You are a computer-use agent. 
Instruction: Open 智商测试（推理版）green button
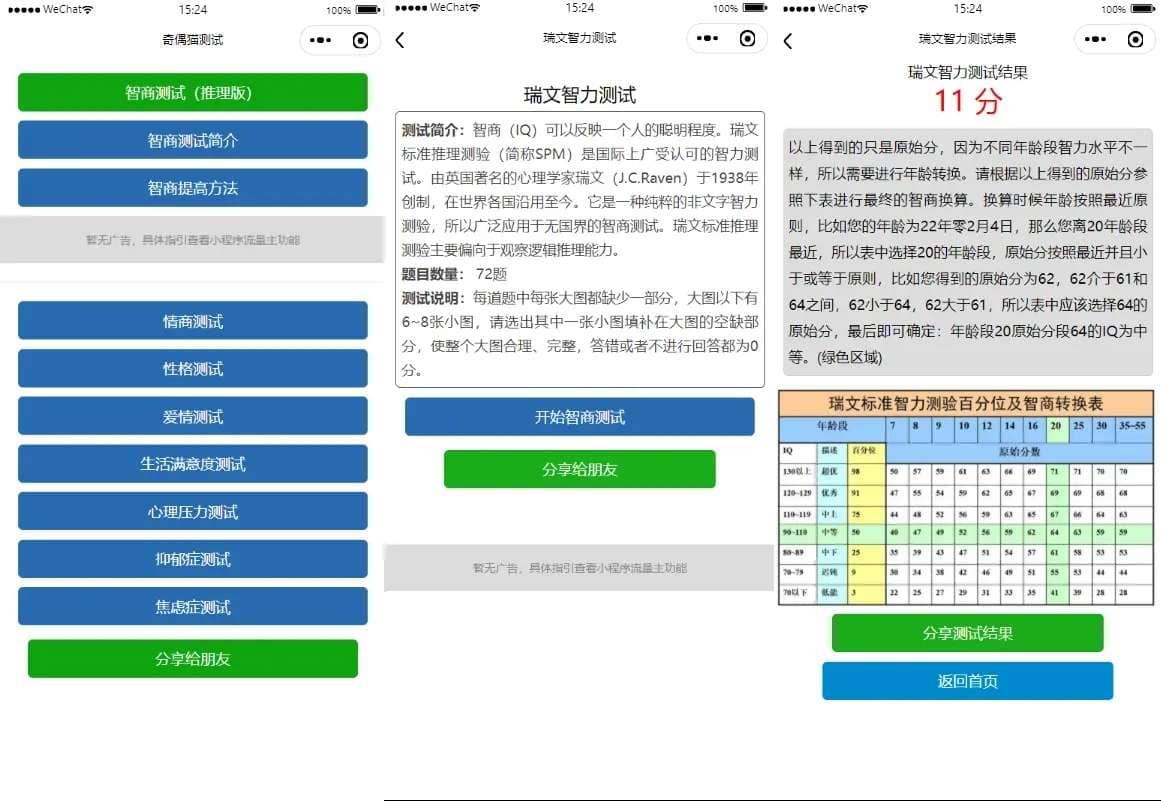[193, 93]
